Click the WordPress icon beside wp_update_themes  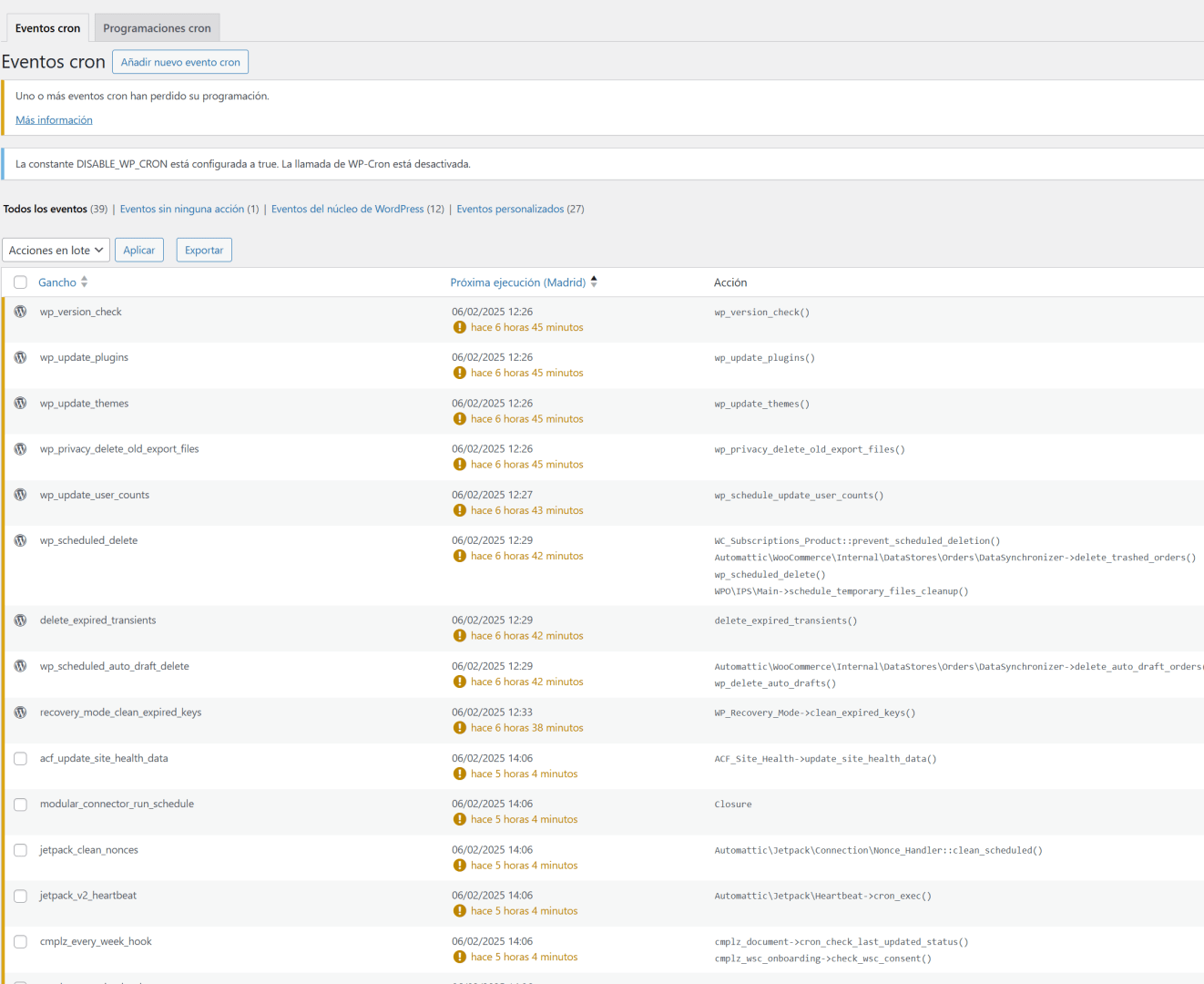tap(20, 403)
